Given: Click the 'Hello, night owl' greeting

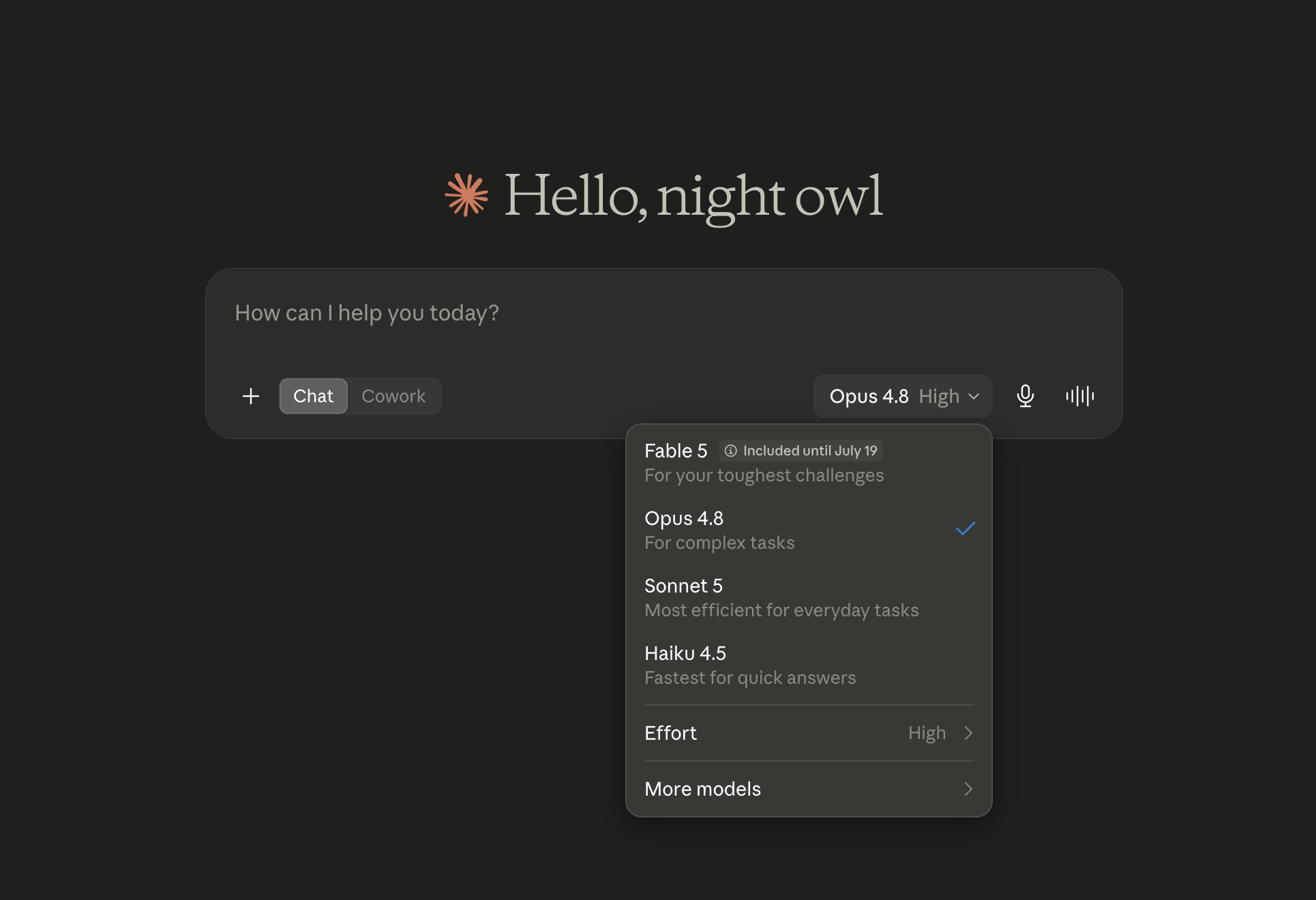Looking at the screenshot, I should (693, 196).
